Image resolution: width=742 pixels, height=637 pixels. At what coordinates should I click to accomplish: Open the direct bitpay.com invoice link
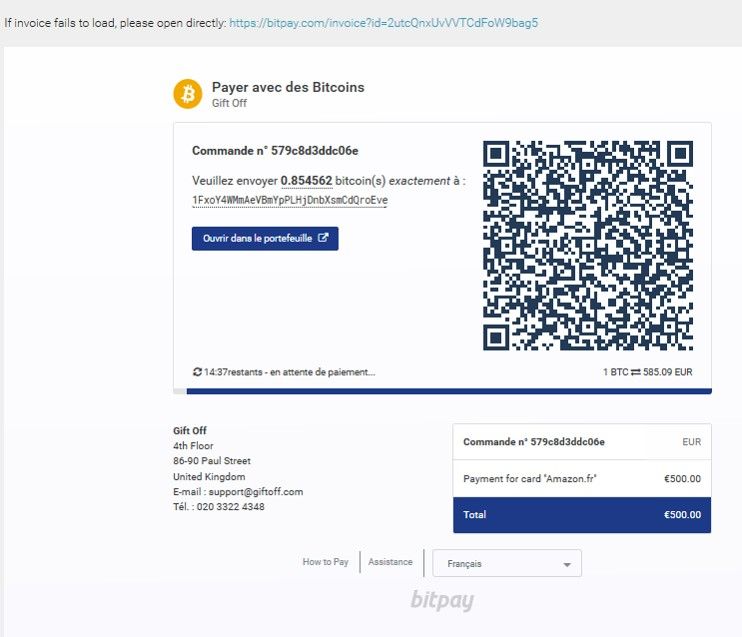(x=383, y=22)
